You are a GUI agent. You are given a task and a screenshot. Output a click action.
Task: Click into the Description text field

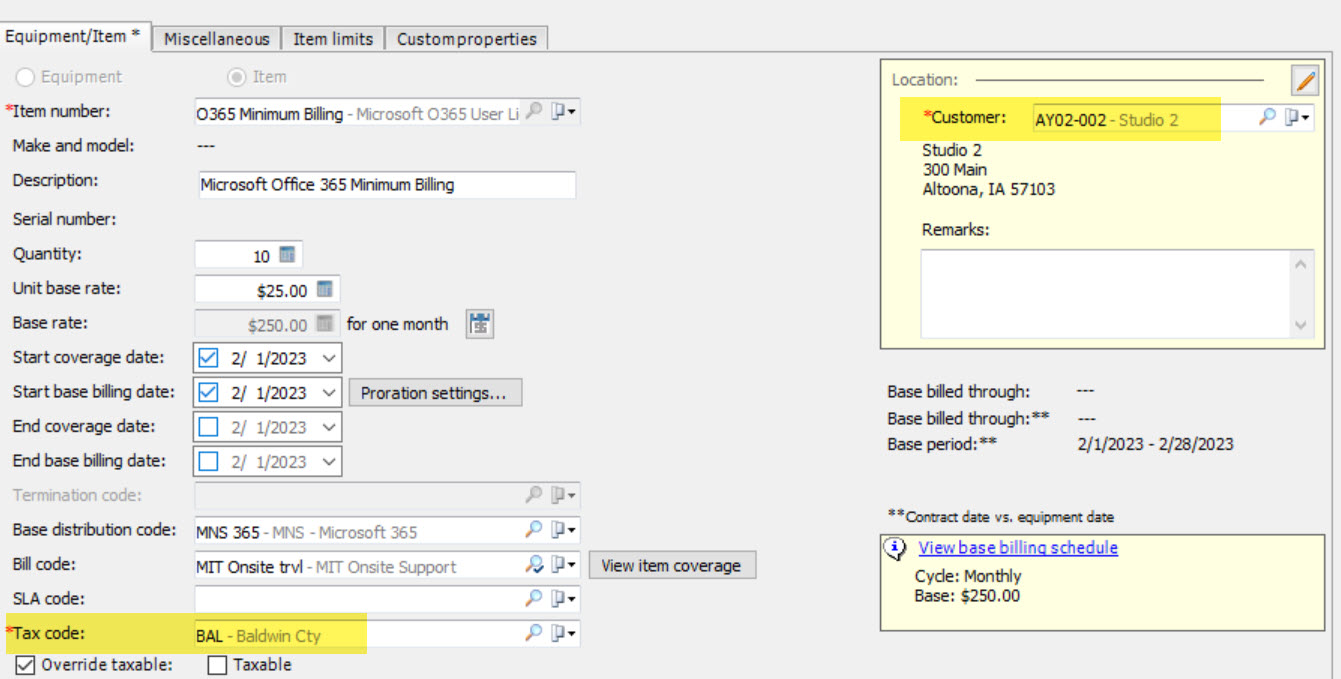click(386, 185)
